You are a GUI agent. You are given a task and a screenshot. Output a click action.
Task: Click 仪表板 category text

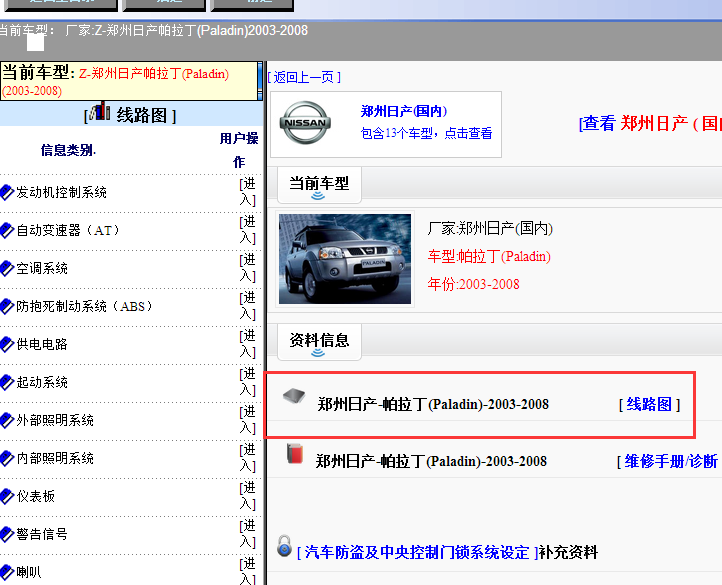(35, 496)
